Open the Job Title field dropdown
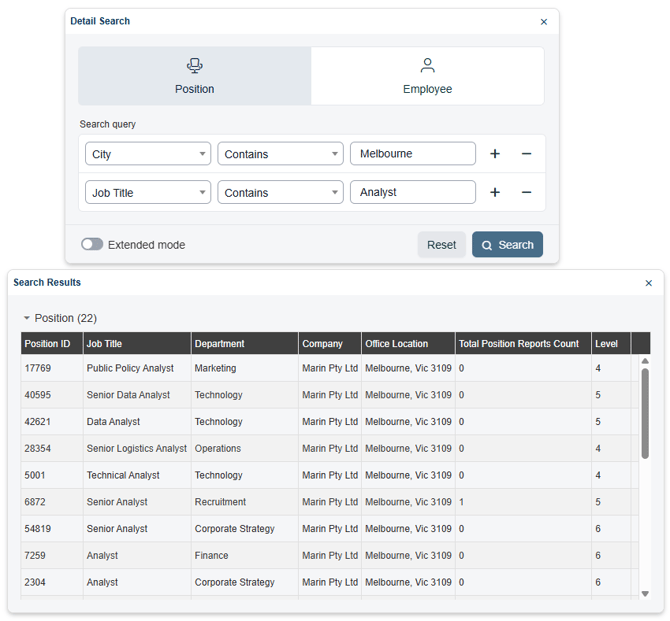670x621 pixels. tap(148, 192)
